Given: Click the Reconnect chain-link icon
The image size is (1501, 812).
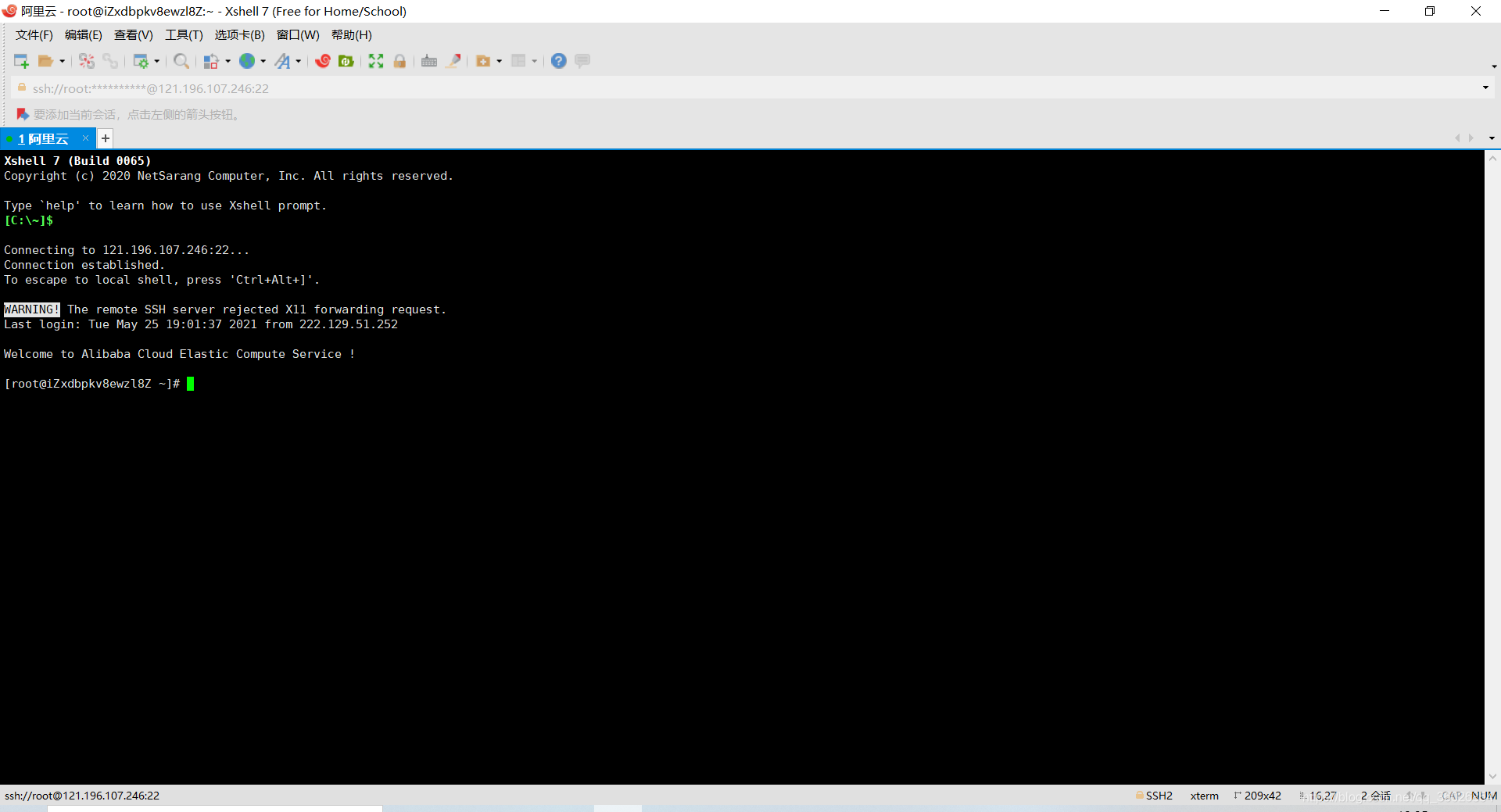Looking at the screenshot, I should coord(110,61).
